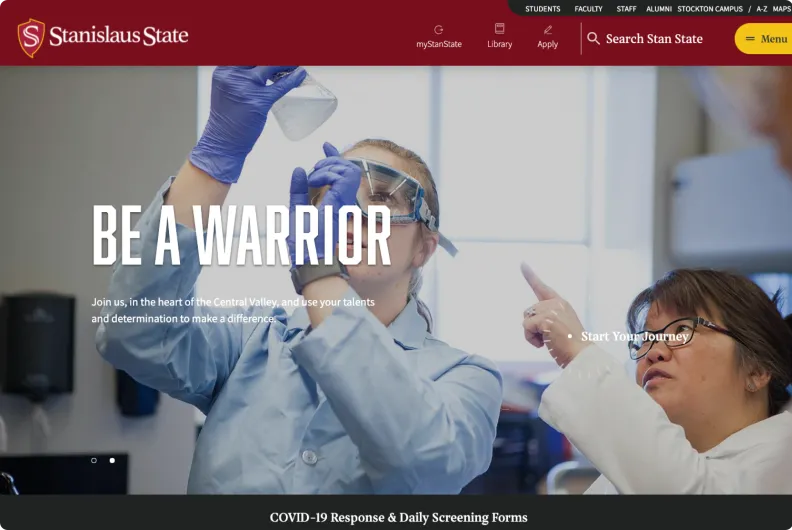The height and width of the screenshot is (530, 792).
Task: Select the second slideshow dot indicator
Action: tap(112, 460)
